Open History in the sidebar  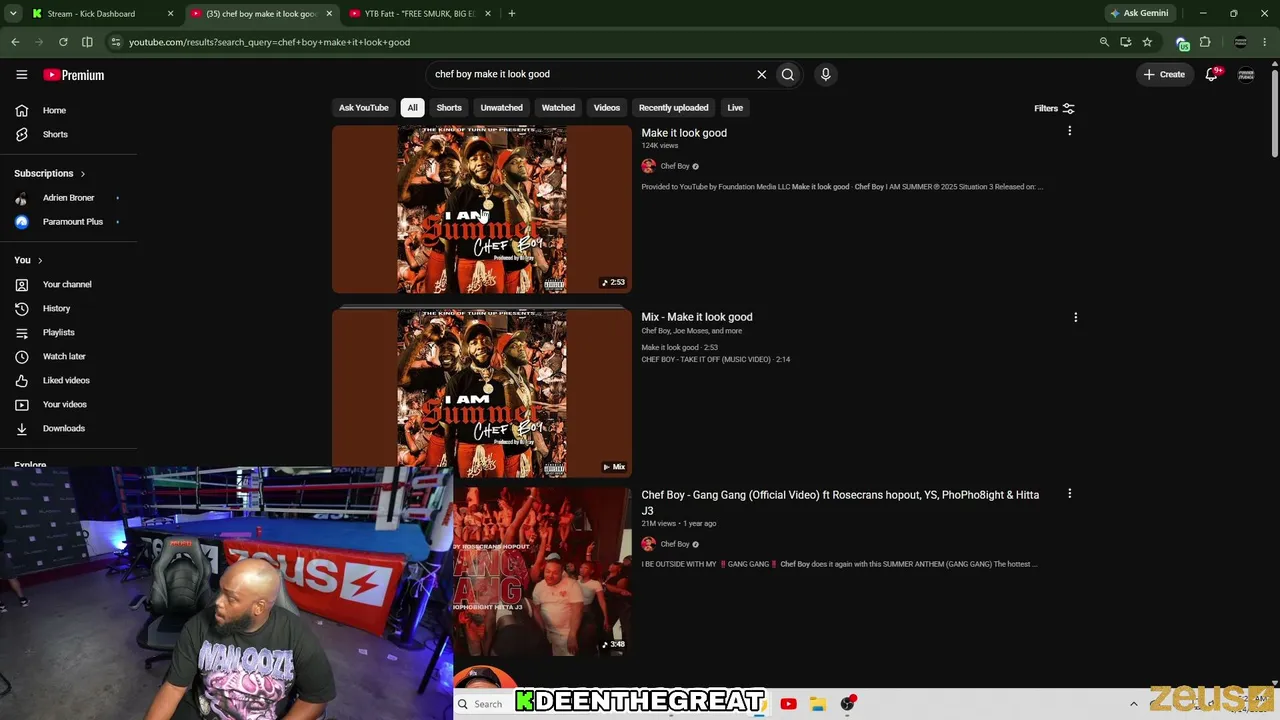click(56, 308)
